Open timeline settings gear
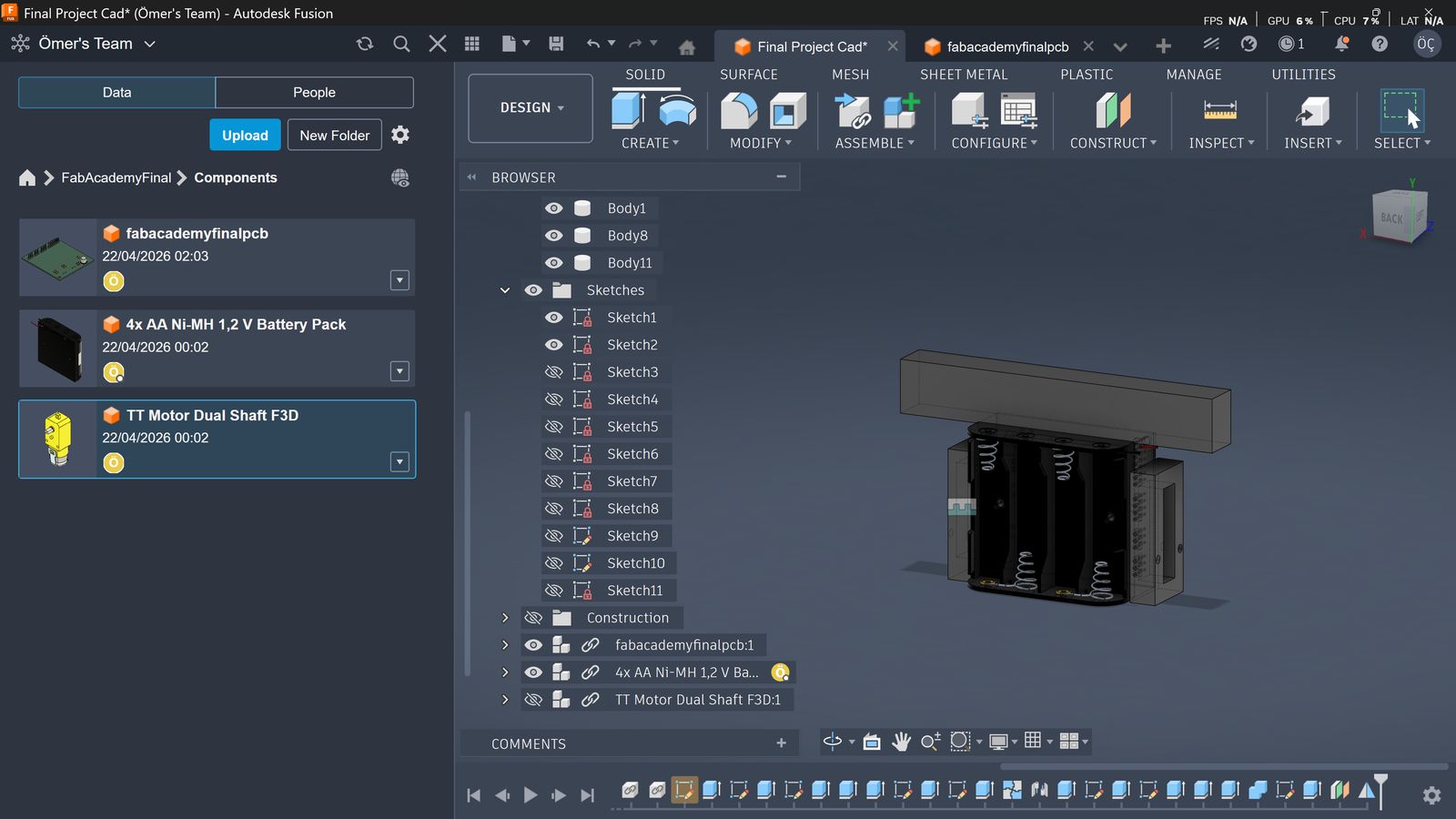 pos(1431,795)
